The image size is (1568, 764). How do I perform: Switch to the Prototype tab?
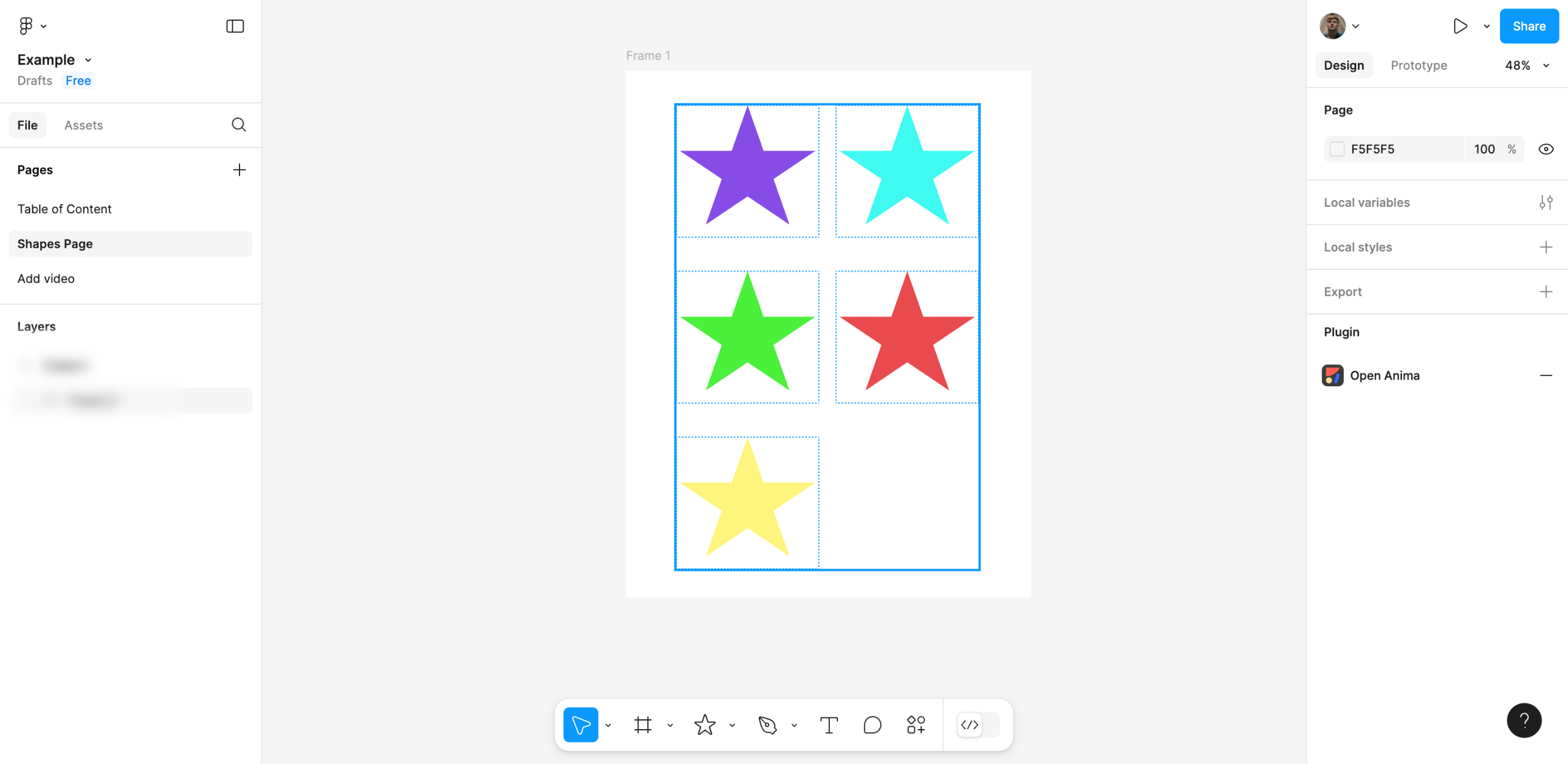pos(1419,66)
